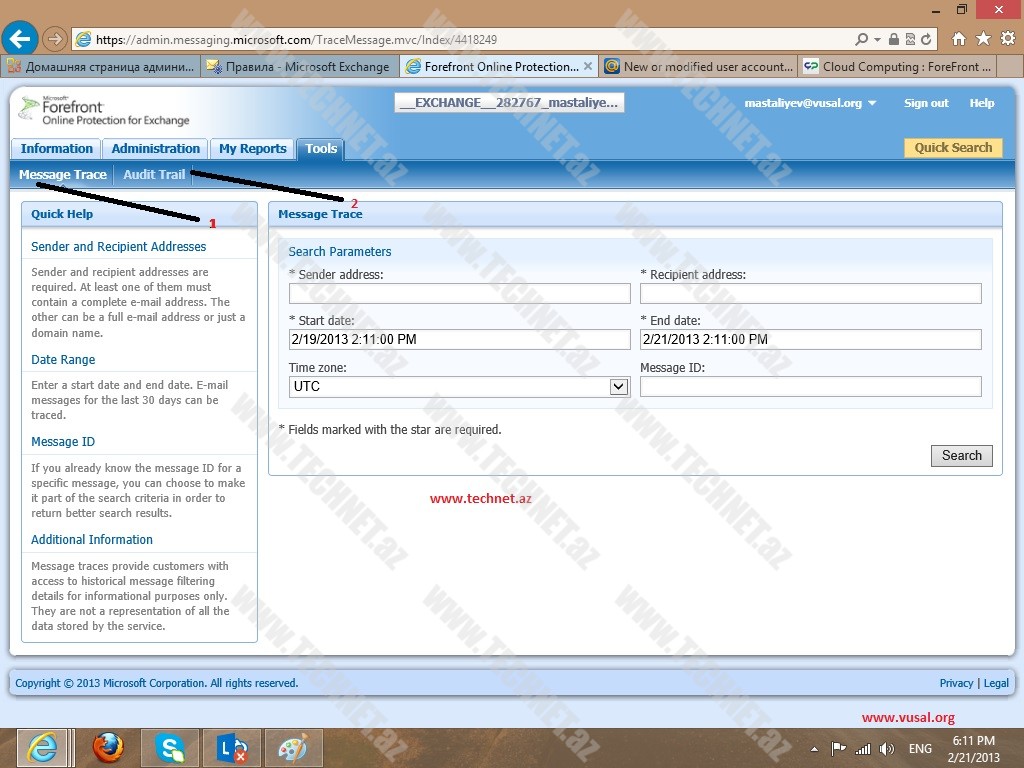The image size is (1024, 768).
Task: Open Lync from the taskbar
Action: pyautogui.click(x=231, y=748)
